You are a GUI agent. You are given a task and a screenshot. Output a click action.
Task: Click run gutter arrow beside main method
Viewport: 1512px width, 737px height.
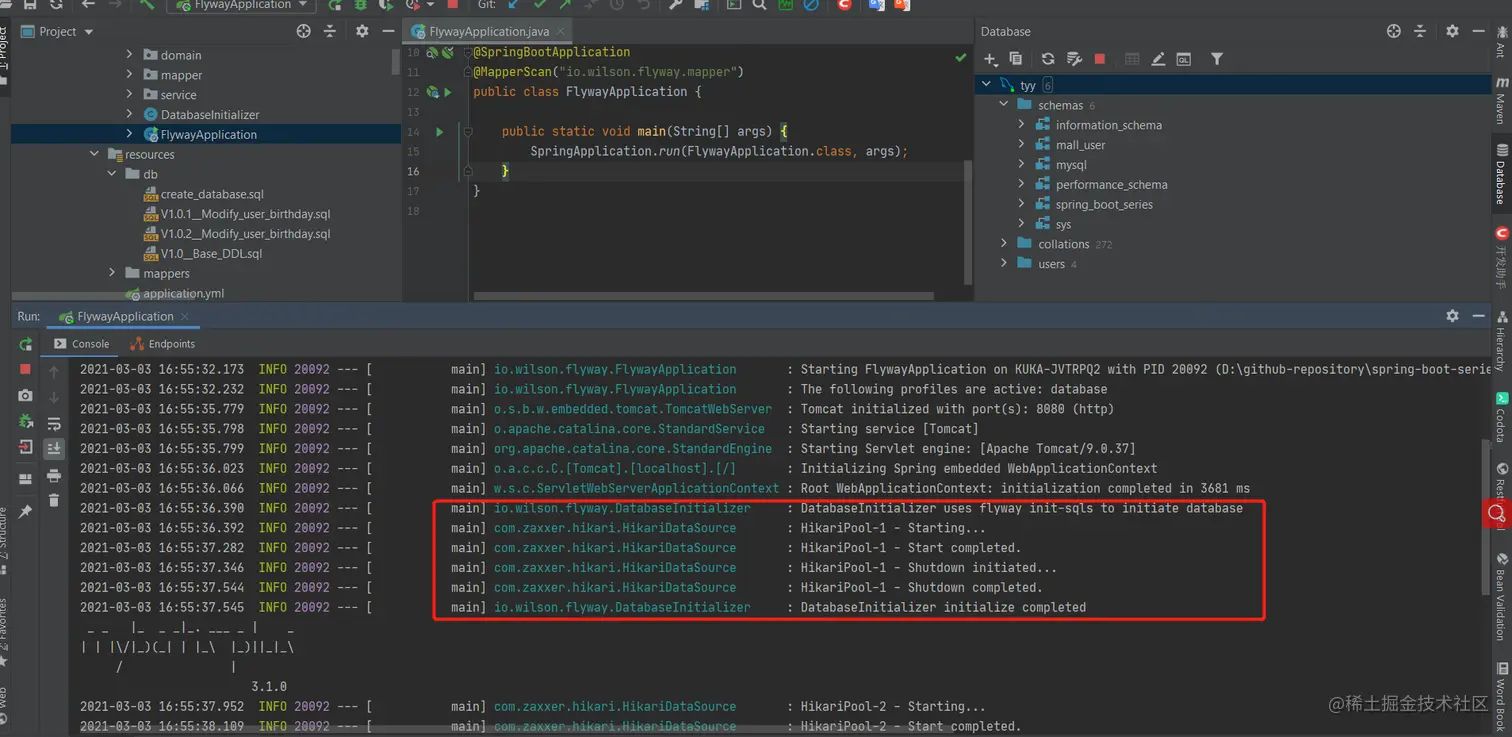pyautogui.click(x=439, y=131)
